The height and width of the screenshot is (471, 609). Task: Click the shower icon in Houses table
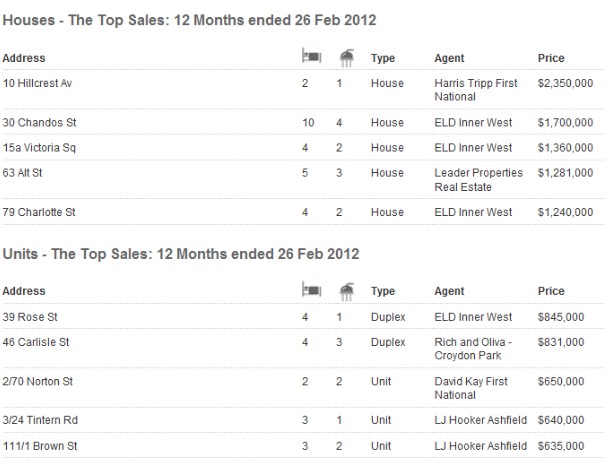(347, 57)
